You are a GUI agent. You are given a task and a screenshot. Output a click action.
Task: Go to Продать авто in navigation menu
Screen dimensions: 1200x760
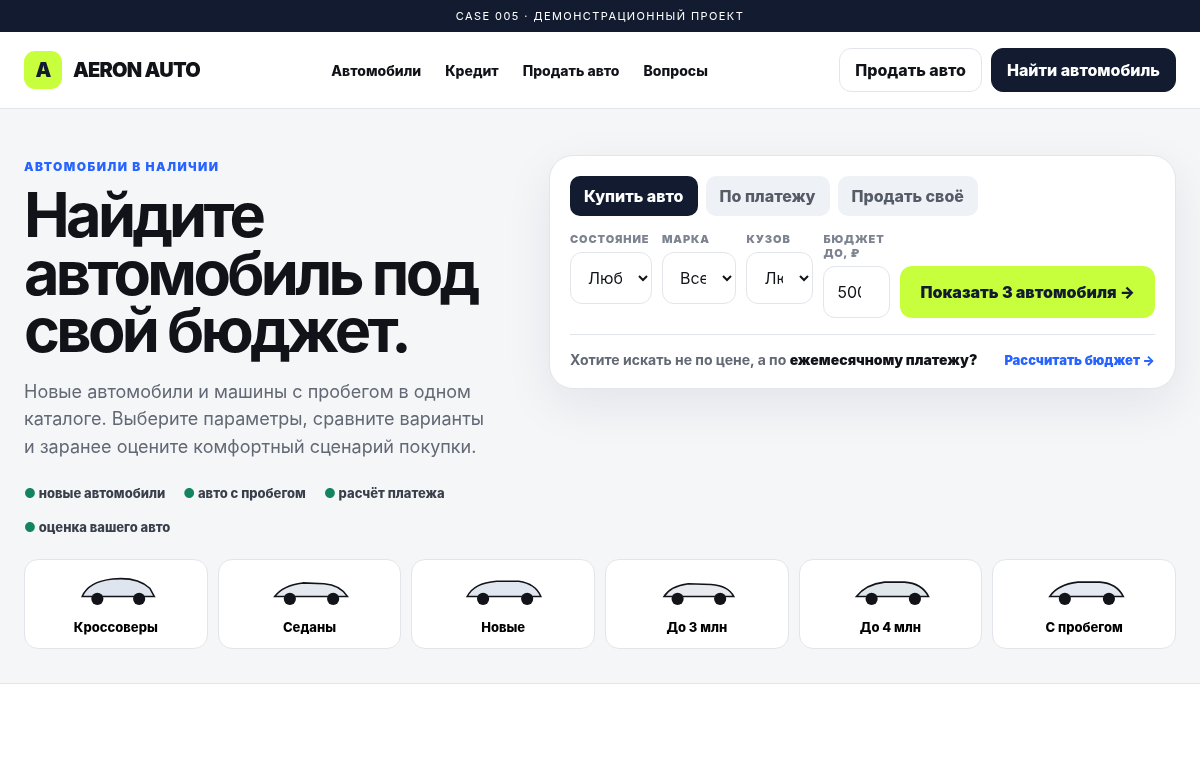point(571,71)
